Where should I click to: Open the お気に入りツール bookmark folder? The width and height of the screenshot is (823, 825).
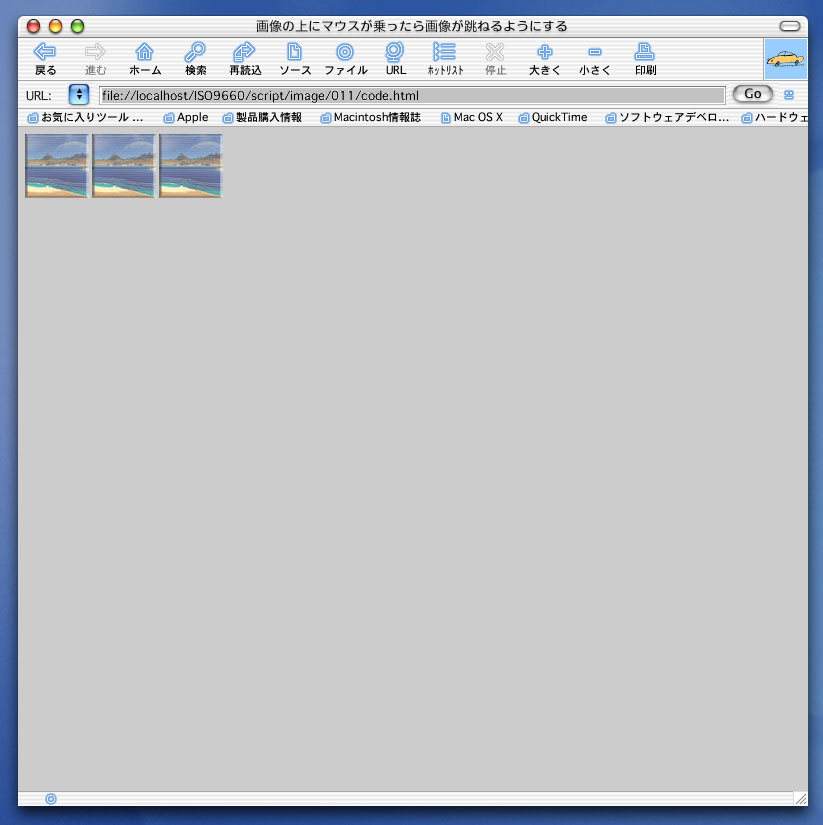(x=85, y=117)
